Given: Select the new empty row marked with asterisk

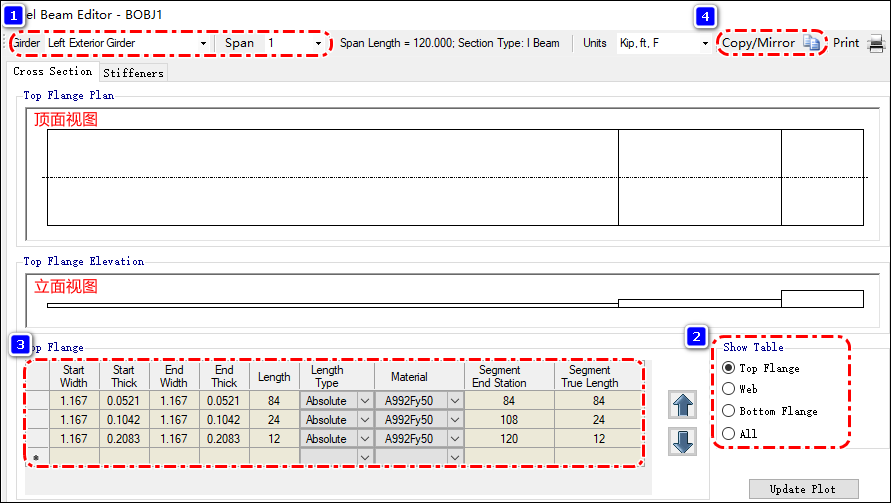Looking at the screenshot, I should [37, 457].
